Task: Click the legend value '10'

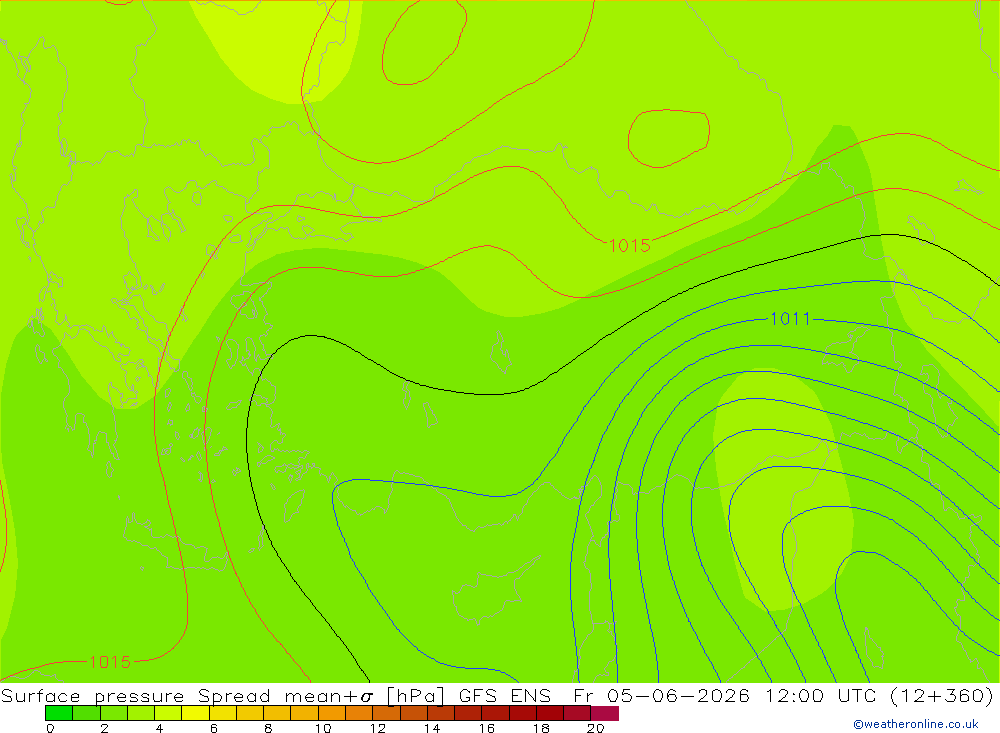Action: (323, 728)
